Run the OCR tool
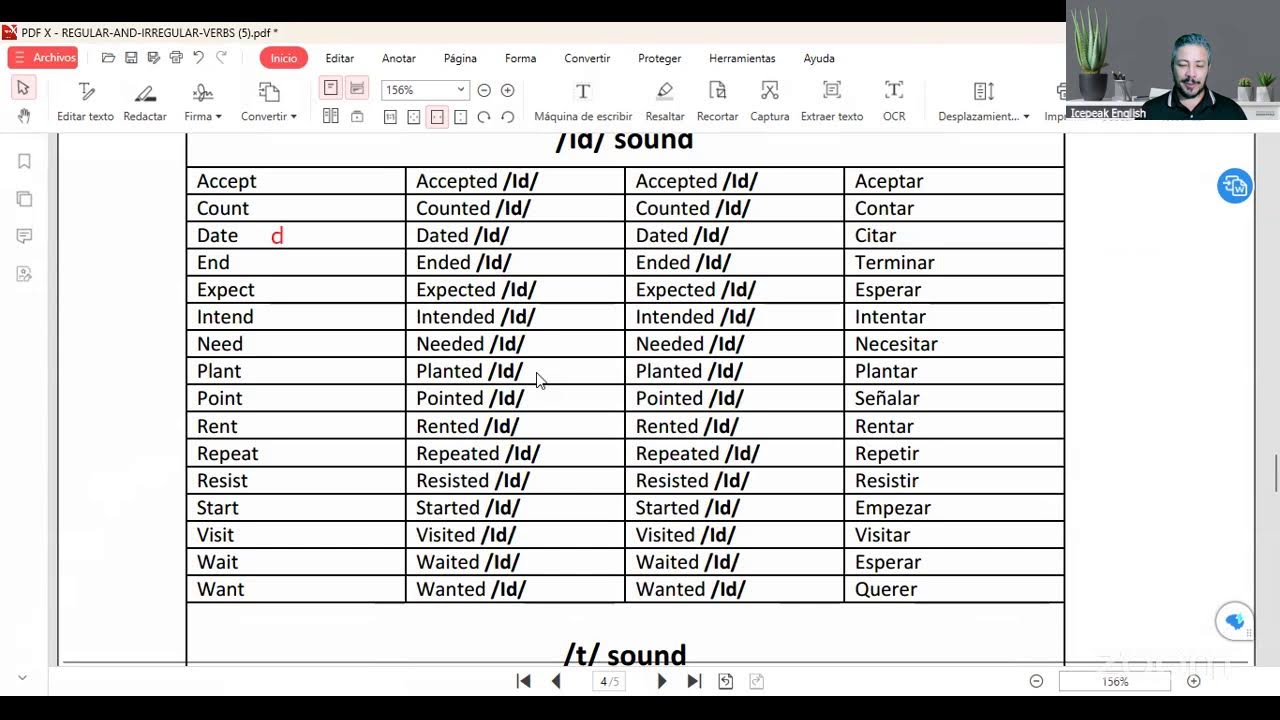 pyautogui.click(x=894, y=102)
